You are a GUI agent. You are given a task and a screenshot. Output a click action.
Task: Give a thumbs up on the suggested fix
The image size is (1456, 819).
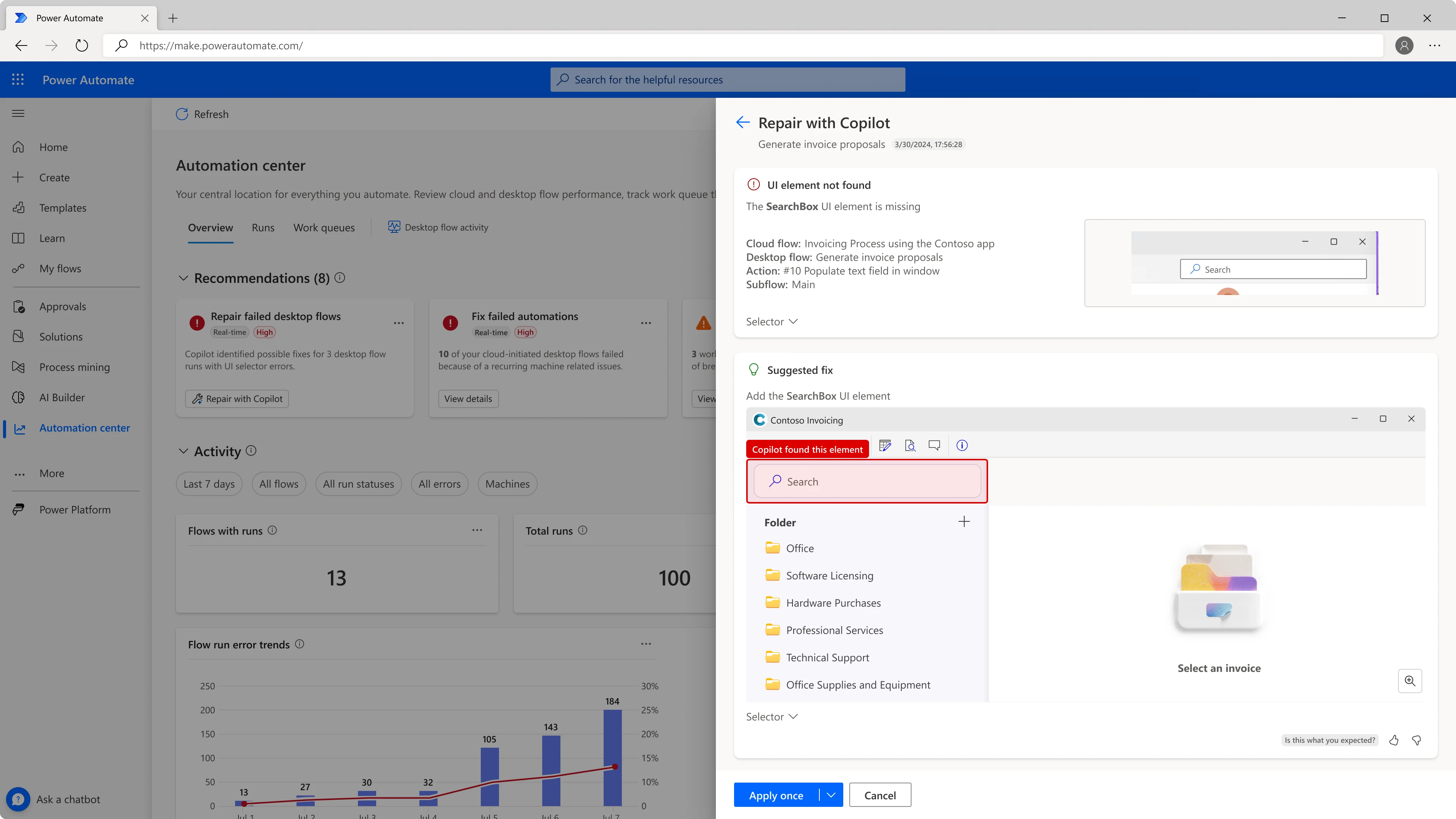1394,740
